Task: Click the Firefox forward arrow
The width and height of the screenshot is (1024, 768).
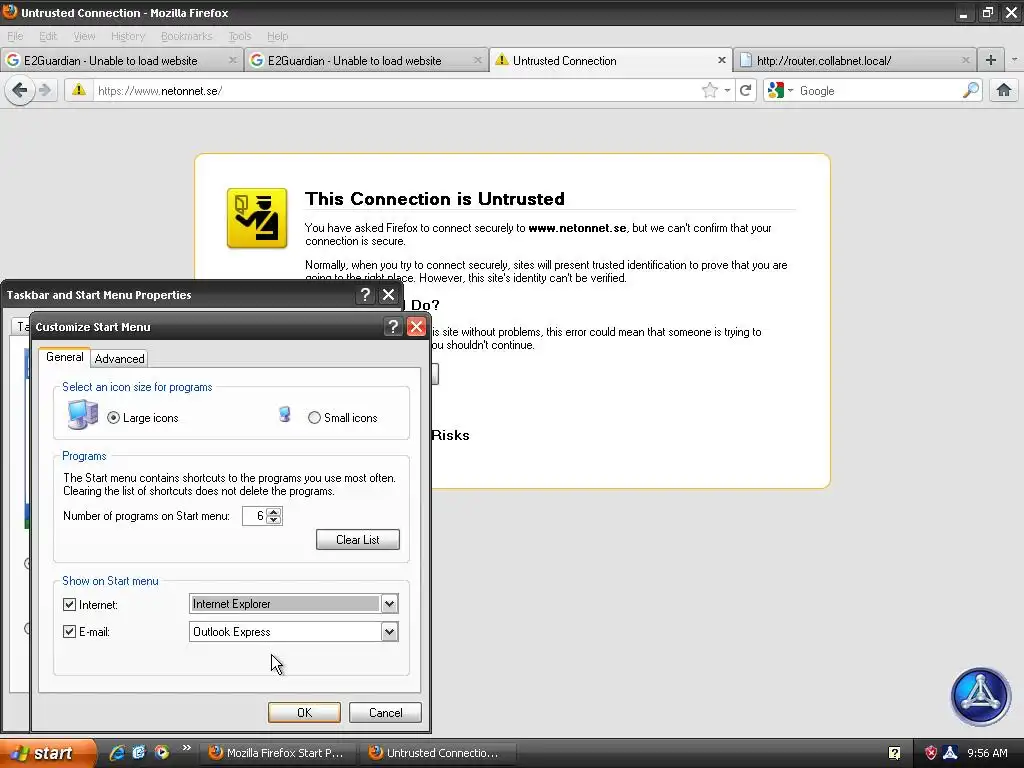Action: pyautogui.click(x=44, y=90)
